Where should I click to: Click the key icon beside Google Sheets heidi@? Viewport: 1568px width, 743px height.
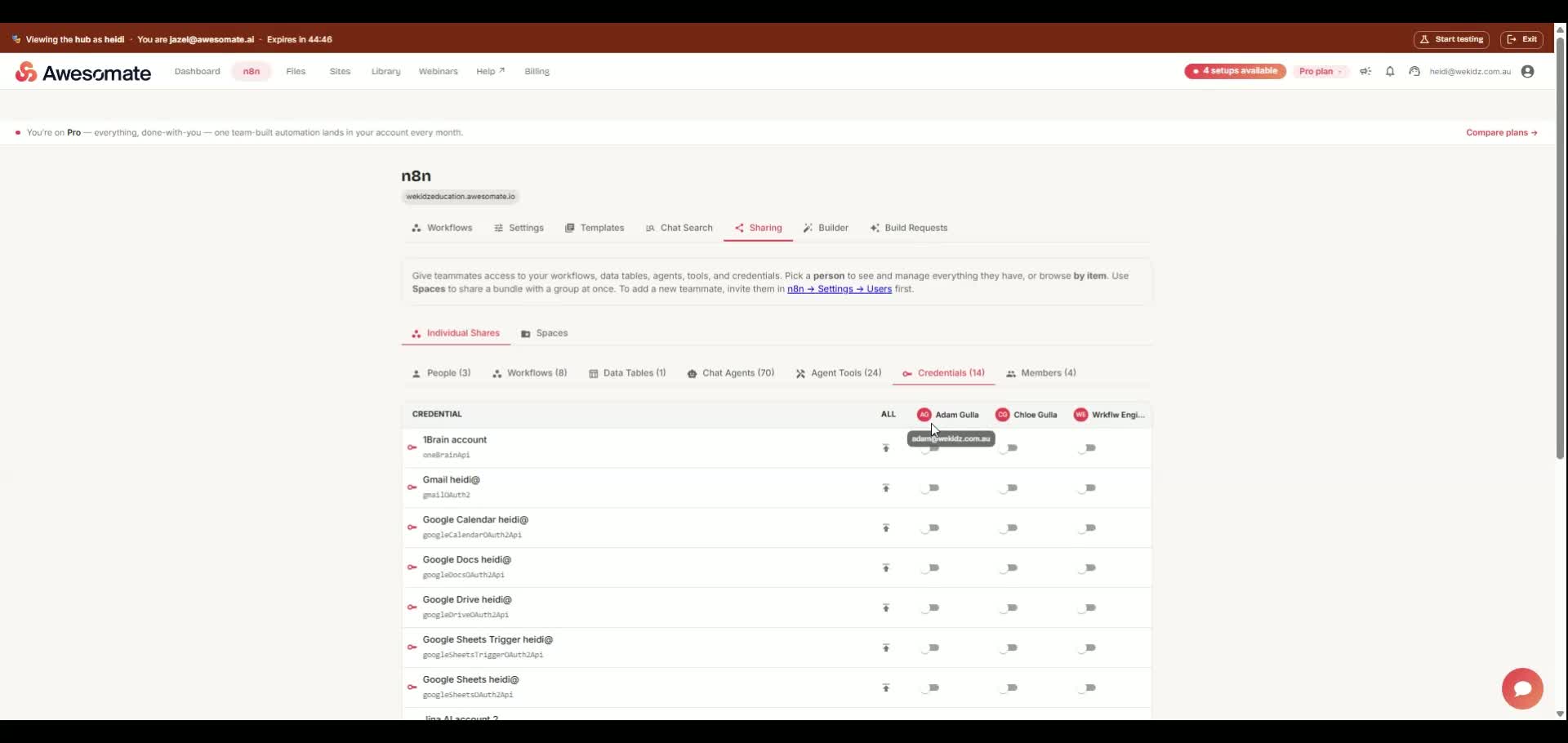(x=412, y=687)
